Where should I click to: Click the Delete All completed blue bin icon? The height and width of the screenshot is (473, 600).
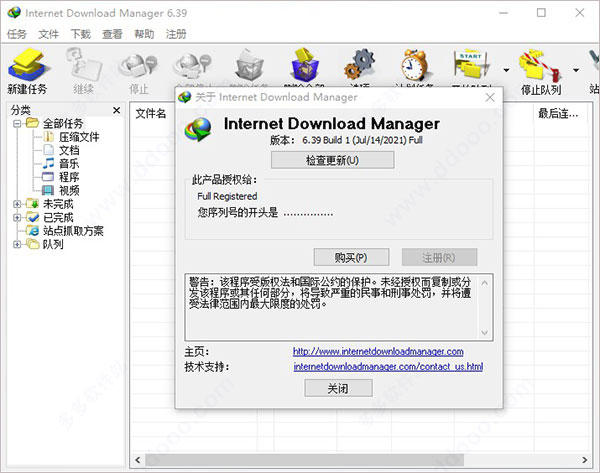pos(304,64)
